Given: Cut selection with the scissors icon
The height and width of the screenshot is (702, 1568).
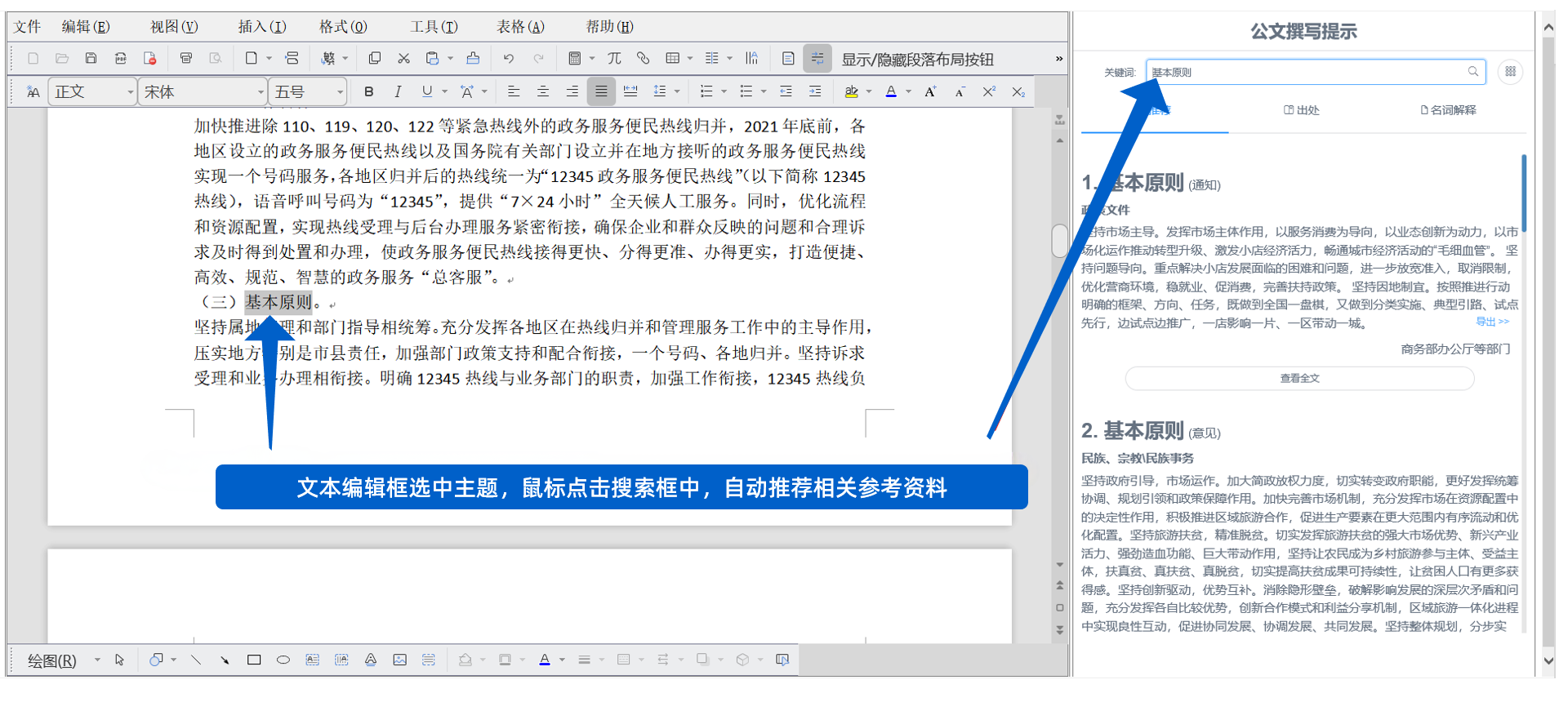Looking at the screenshot, I should pyautogui.click(x=403, y=59).
